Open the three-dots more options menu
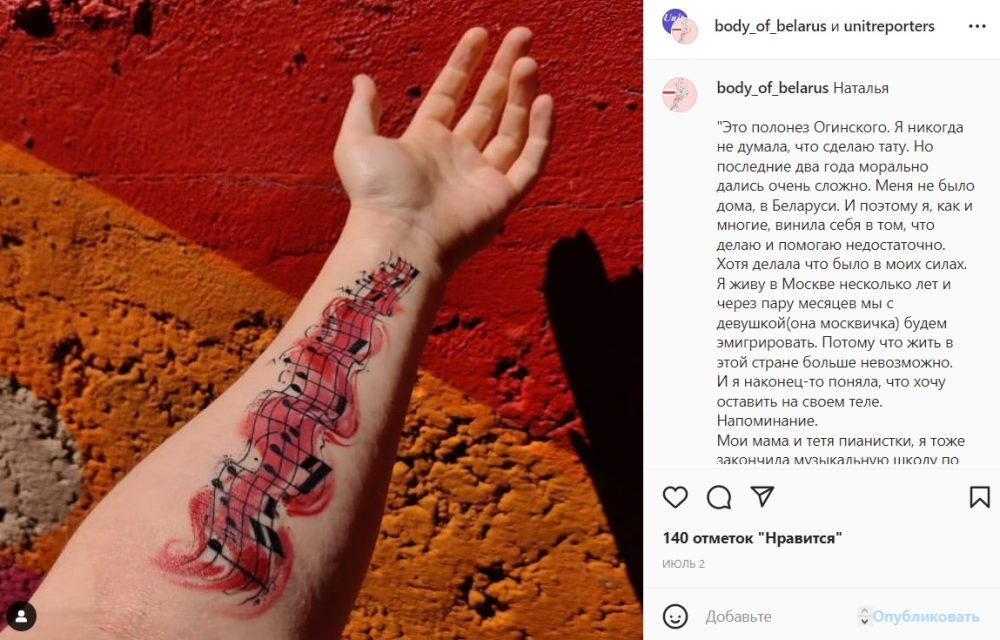1000x640 pixels. tap(977, 26)
